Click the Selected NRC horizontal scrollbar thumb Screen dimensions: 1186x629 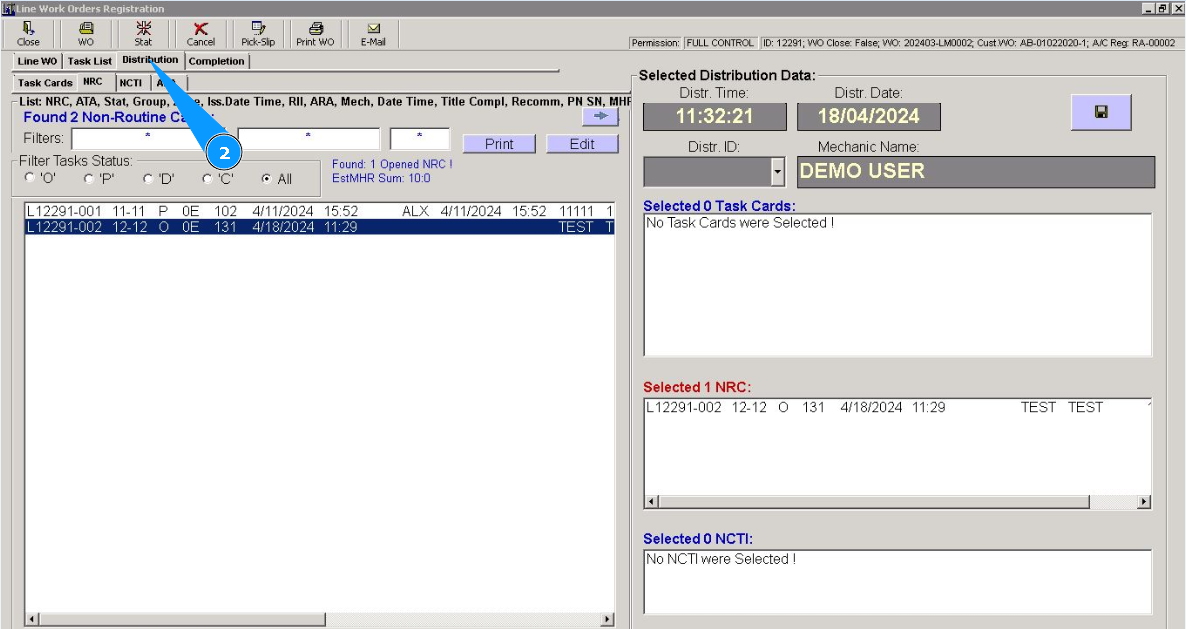coord(874,501)
